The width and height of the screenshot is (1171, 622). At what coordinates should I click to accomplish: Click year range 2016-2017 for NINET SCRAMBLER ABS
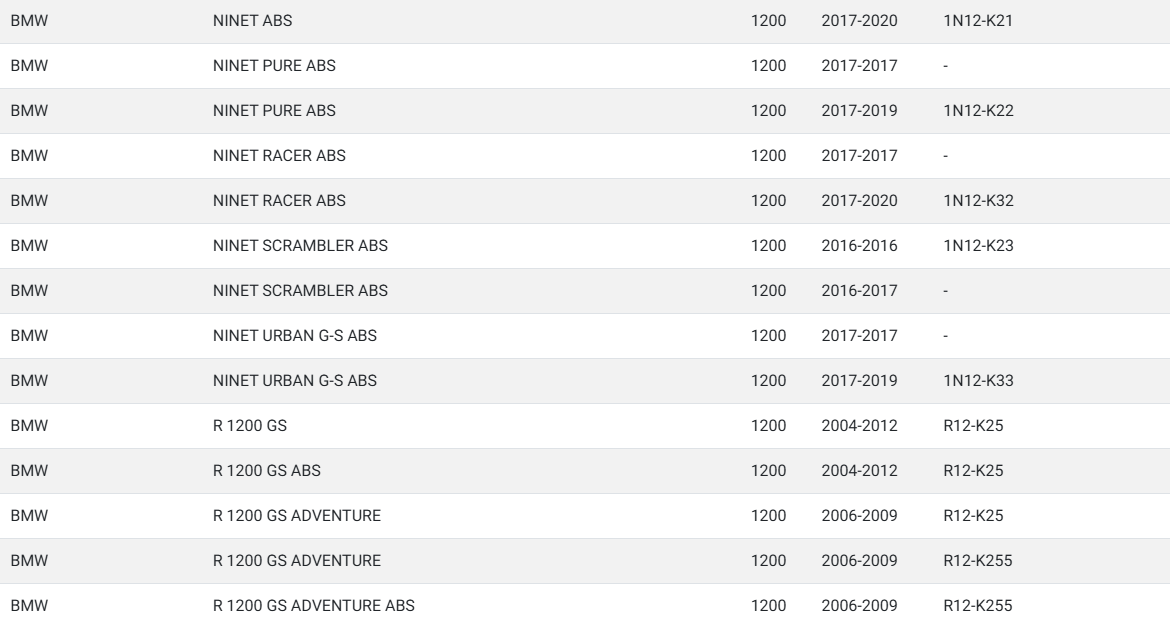860,290
